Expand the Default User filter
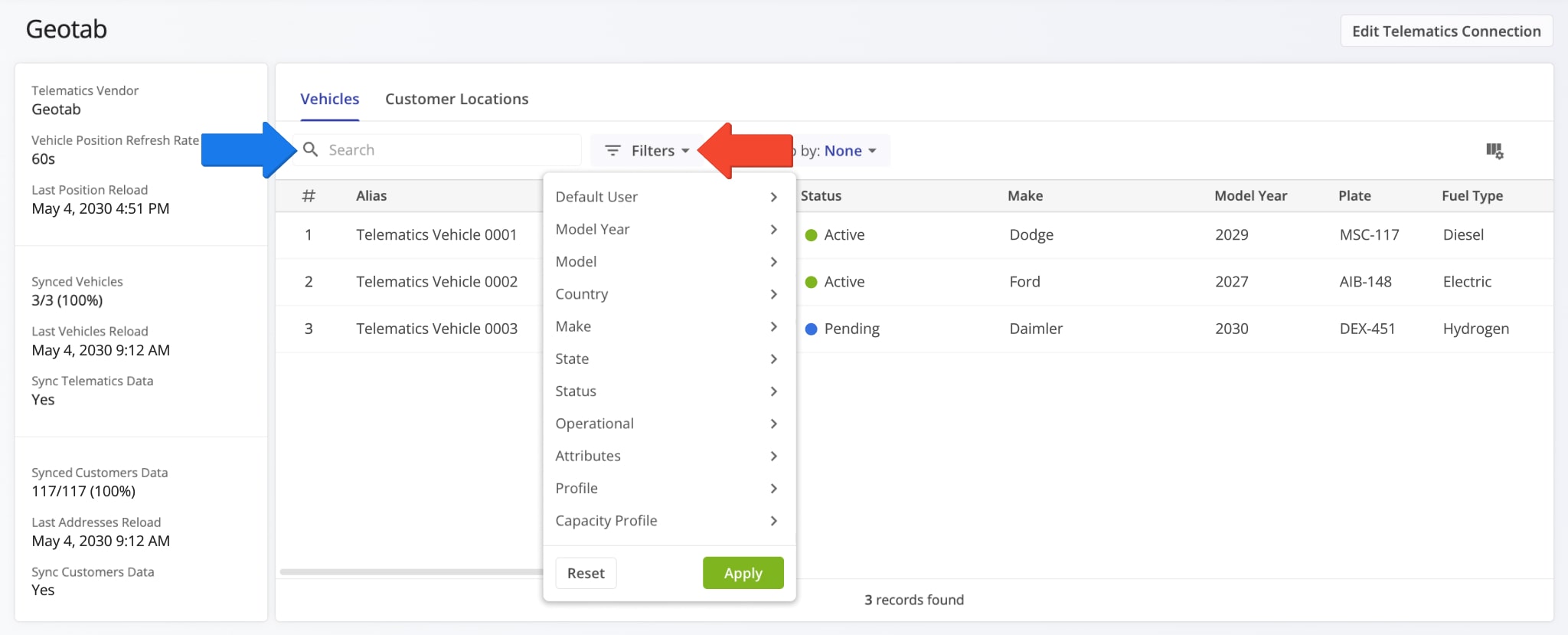The image size is (1568, 635). pos(669,197)
